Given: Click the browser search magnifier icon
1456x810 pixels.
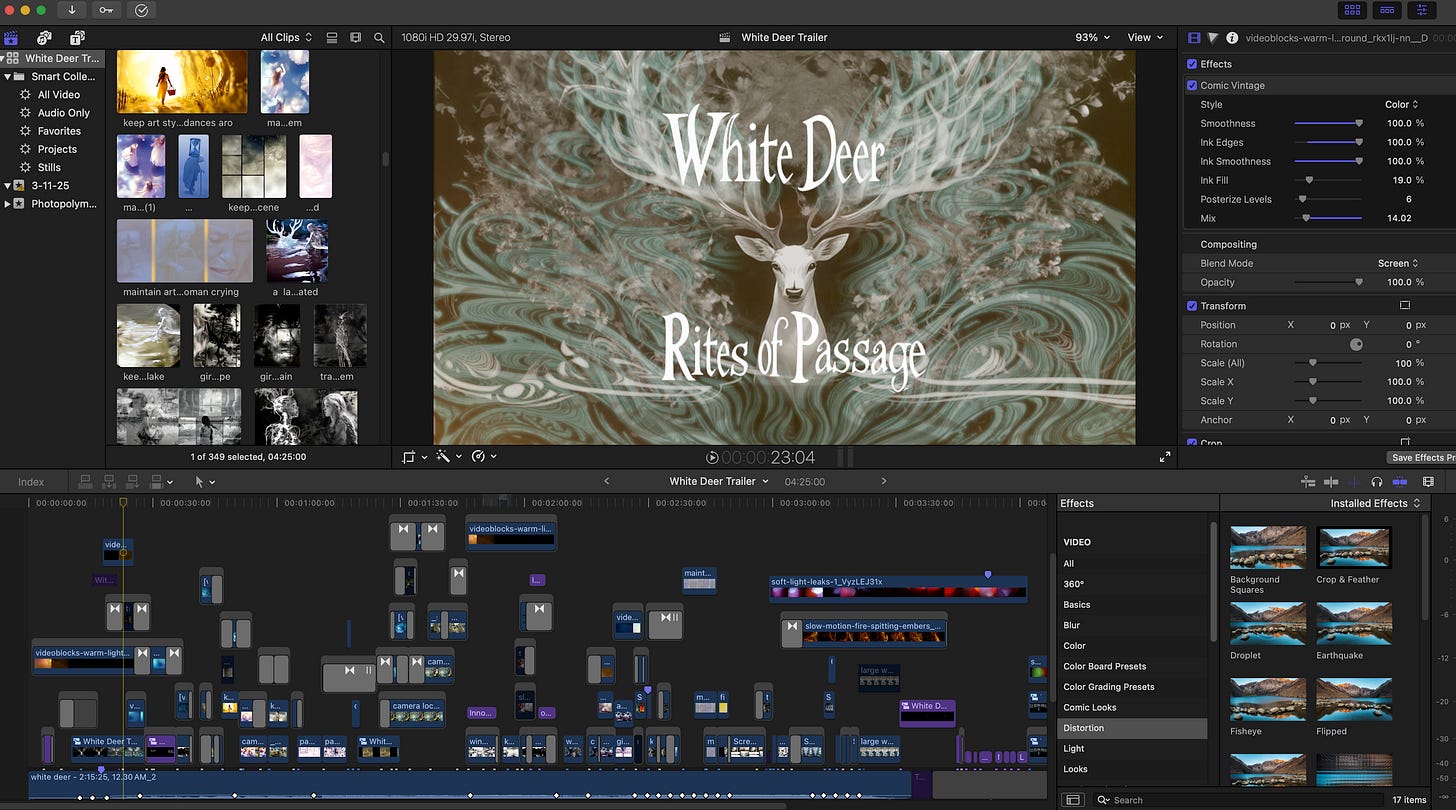Looking at the screenshot, I should (x=379, y=38).
